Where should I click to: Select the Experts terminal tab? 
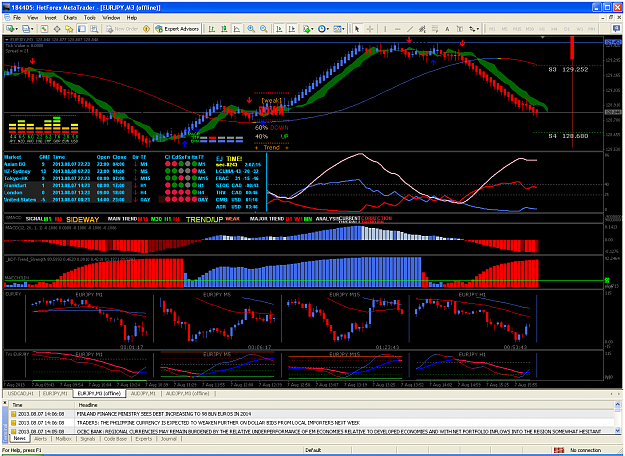[143, 438]
